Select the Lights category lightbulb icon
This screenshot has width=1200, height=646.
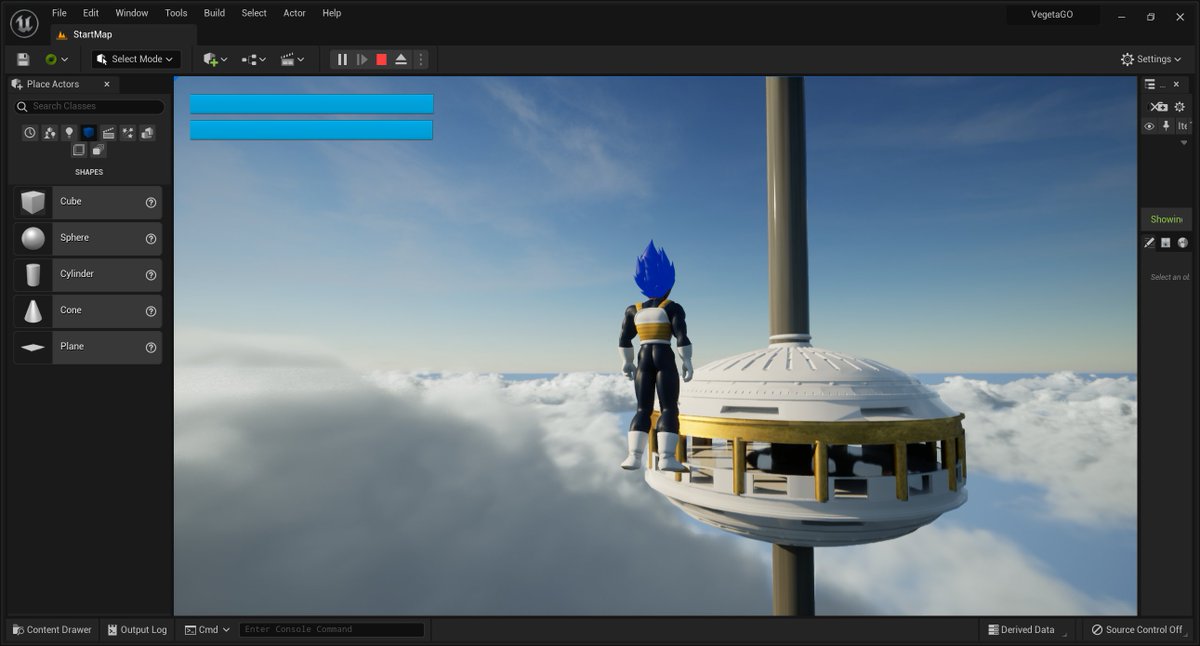coord(69,132)
